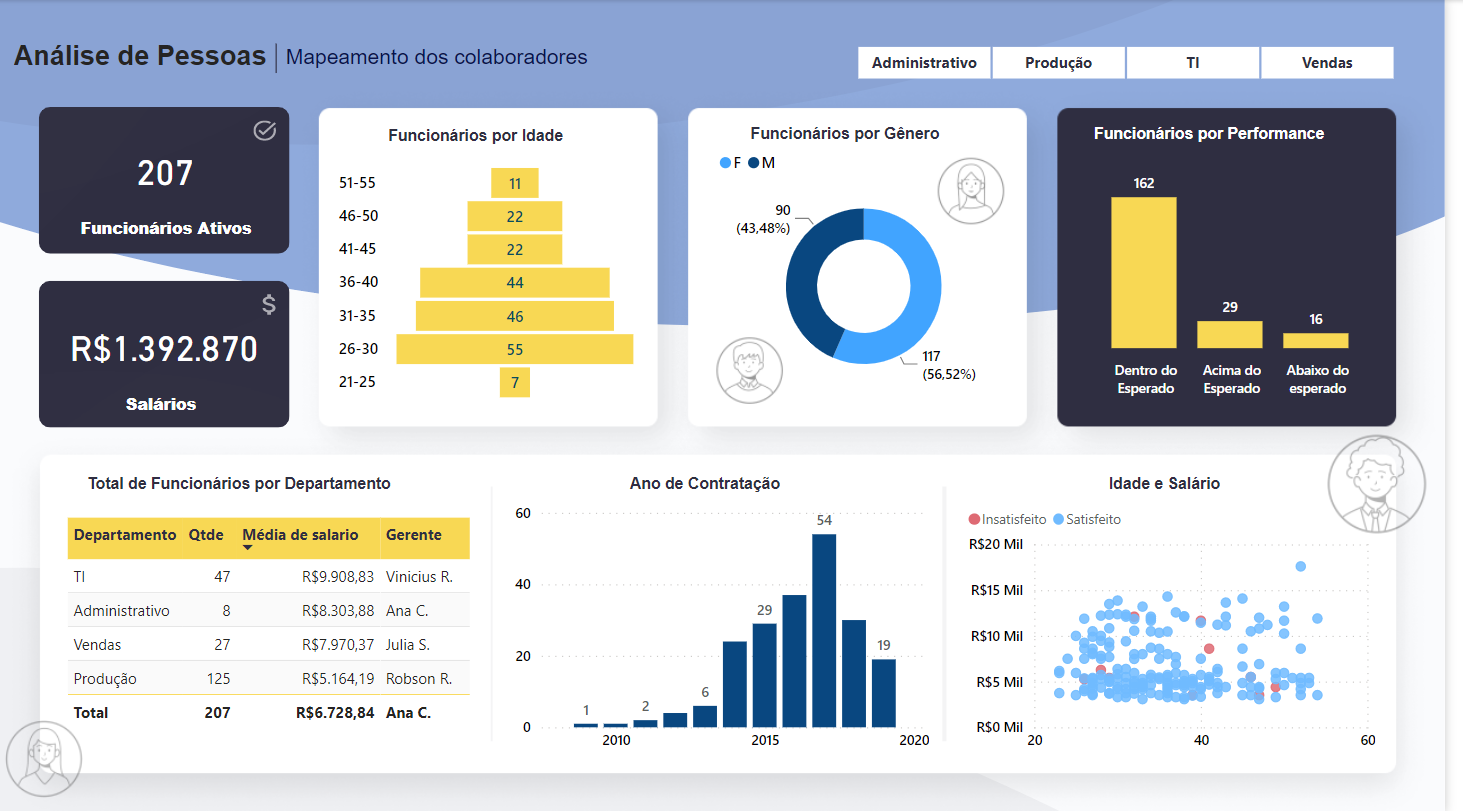Click the Insatisfeito legend item
Viewport: 1463px width, 811px height.
point(1007,519)
